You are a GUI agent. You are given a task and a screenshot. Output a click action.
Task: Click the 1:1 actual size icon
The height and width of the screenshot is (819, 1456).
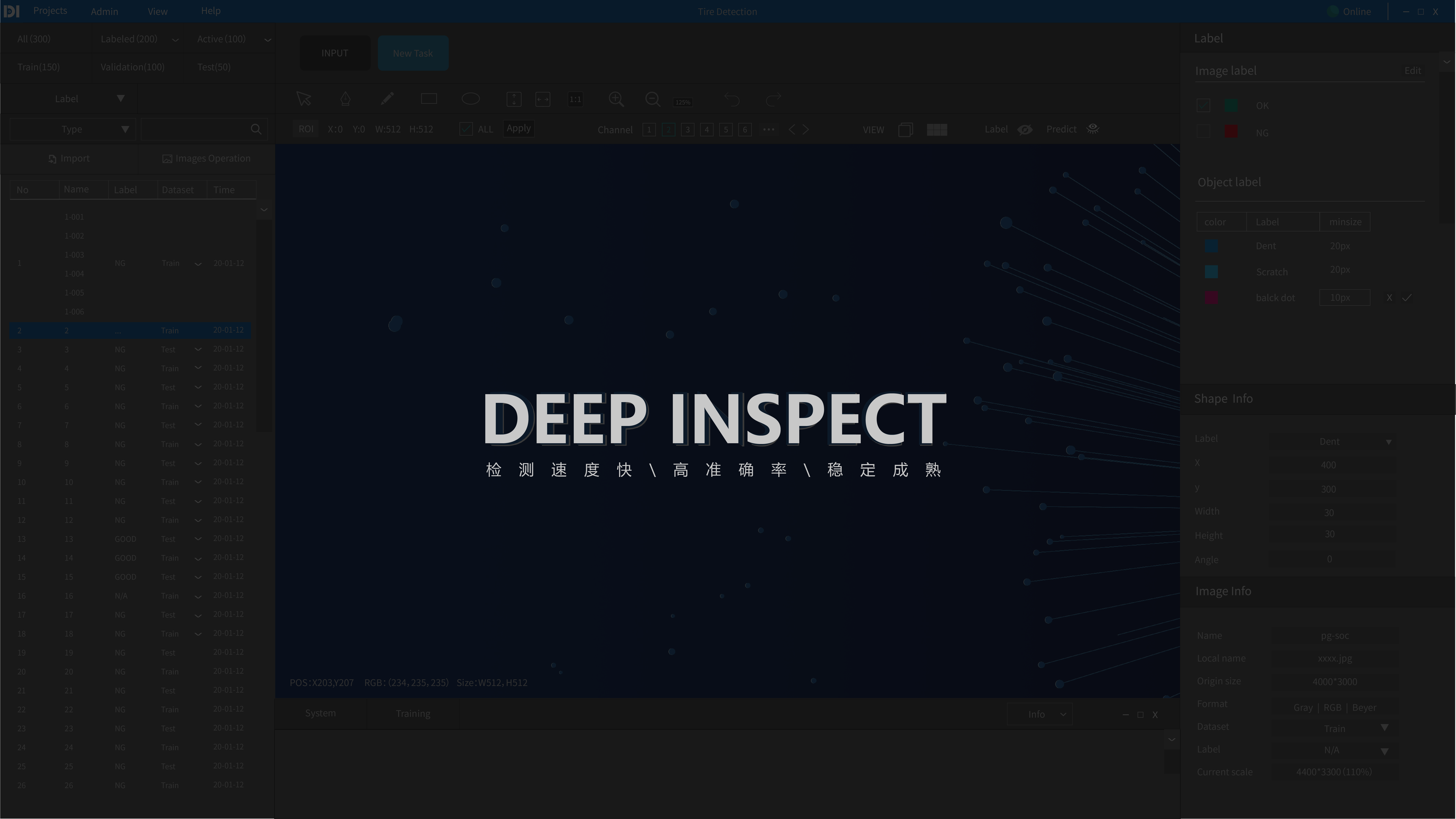575,99
